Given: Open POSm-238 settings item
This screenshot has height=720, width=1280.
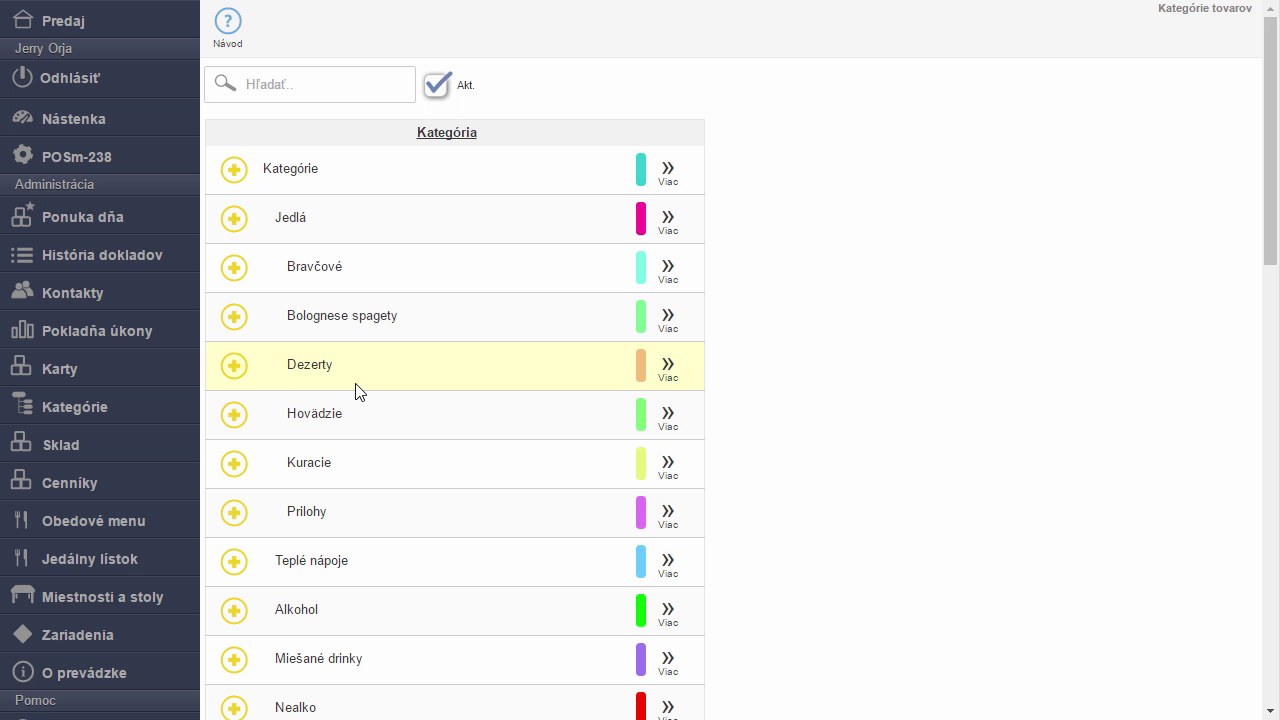Looking at the screenshot, I should [x=100, y=156].
